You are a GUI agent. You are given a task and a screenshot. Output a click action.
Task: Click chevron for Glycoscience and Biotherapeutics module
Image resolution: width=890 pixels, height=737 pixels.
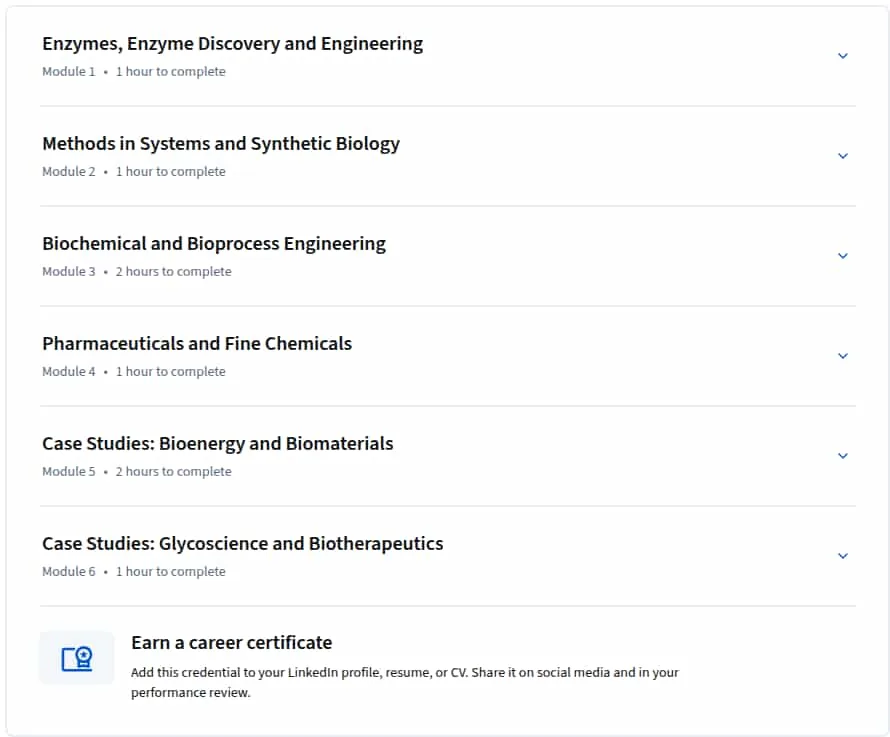point(842,555)
